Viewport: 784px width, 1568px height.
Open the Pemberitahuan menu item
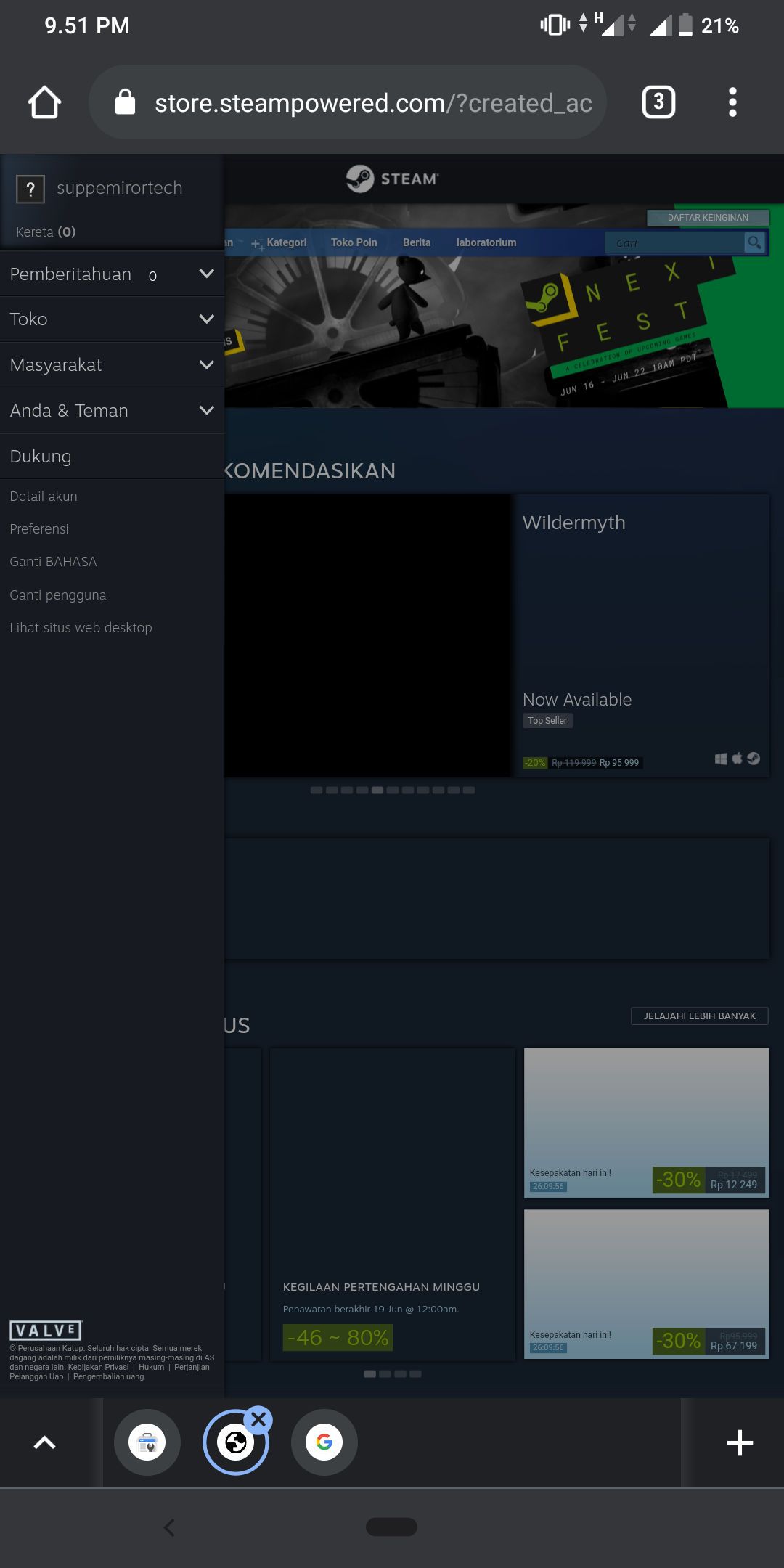pos(112,274)
